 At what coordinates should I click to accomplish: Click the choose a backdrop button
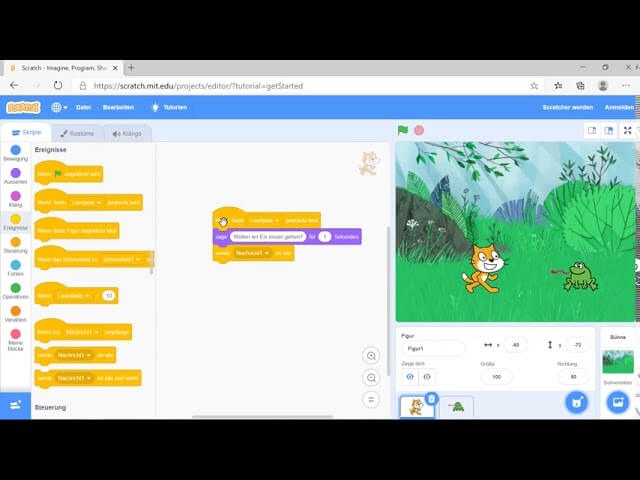coord(618,402)
